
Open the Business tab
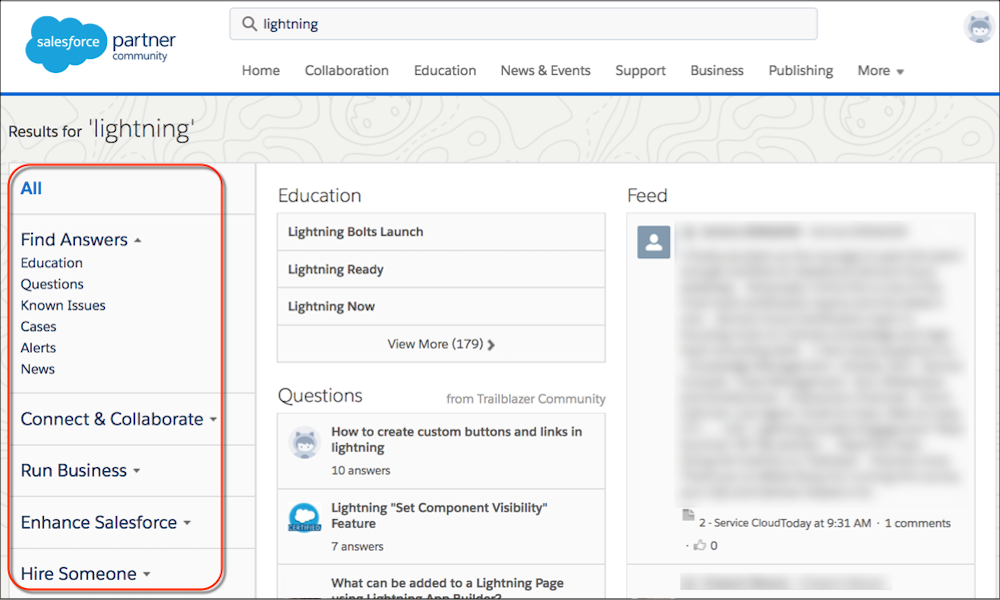(717, 71)
